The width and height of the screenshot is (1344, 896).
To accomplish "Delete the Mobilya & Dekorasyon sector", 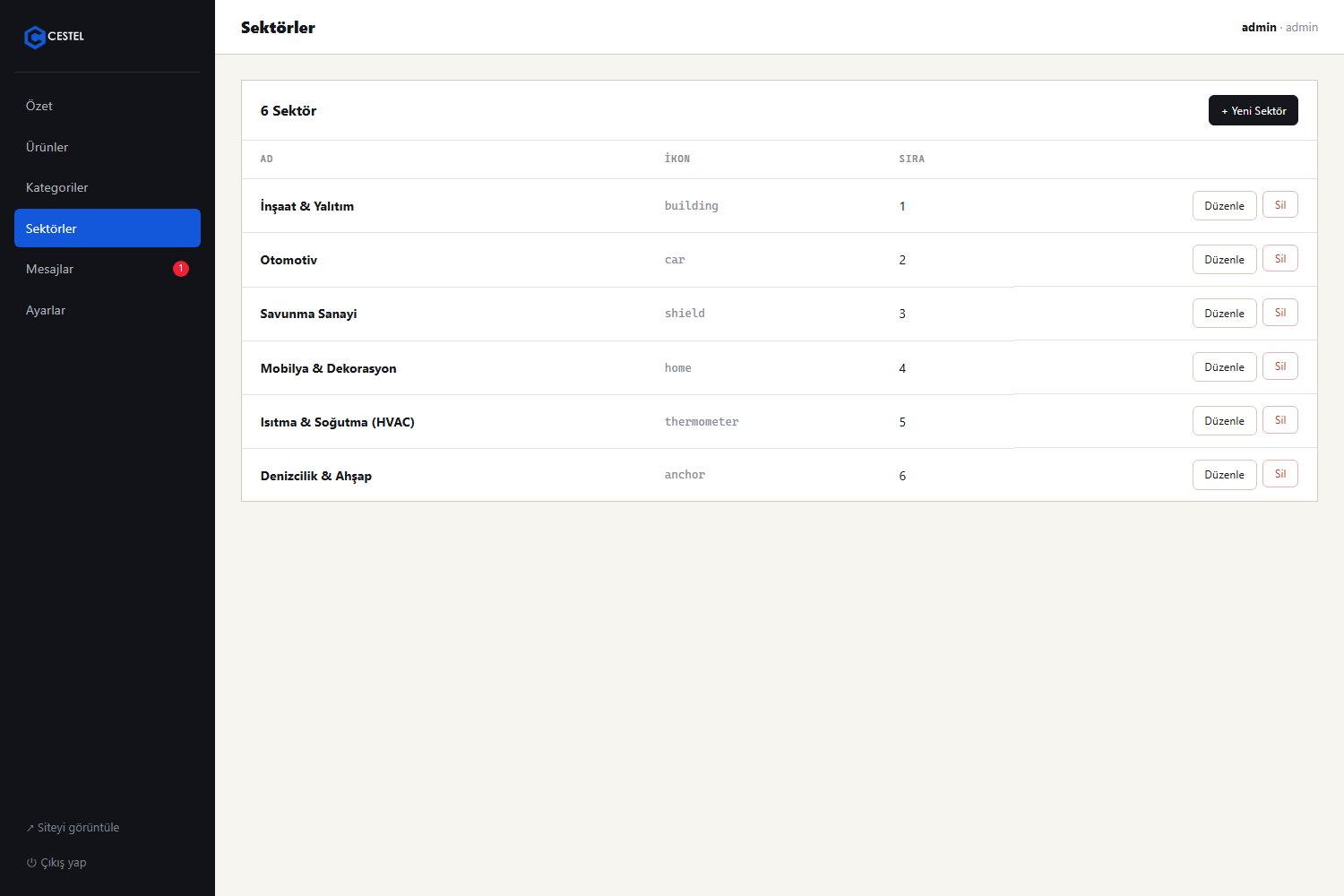I will pos(1280,366).
